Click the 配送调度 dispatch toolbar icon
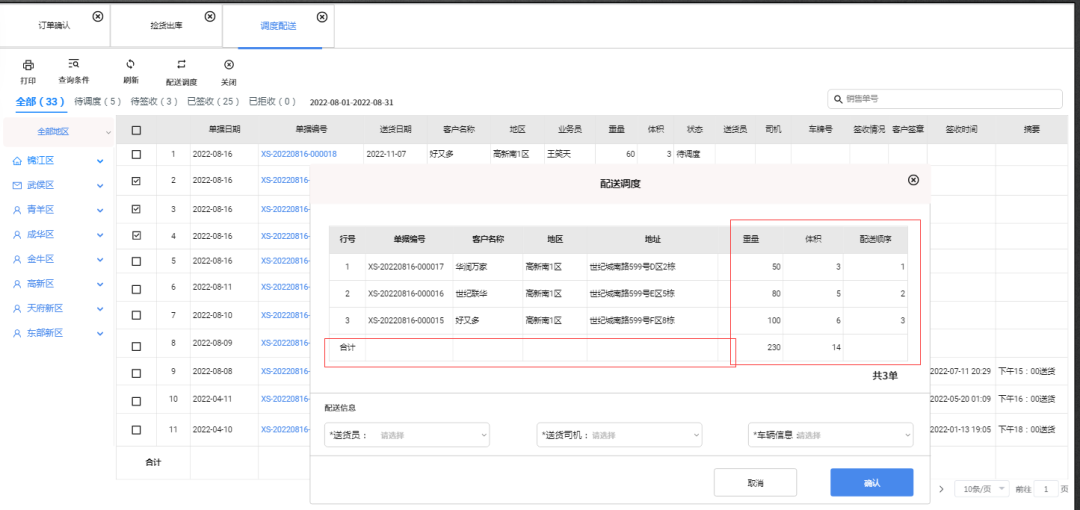1080x510 pixels. [x=181, y=64]
